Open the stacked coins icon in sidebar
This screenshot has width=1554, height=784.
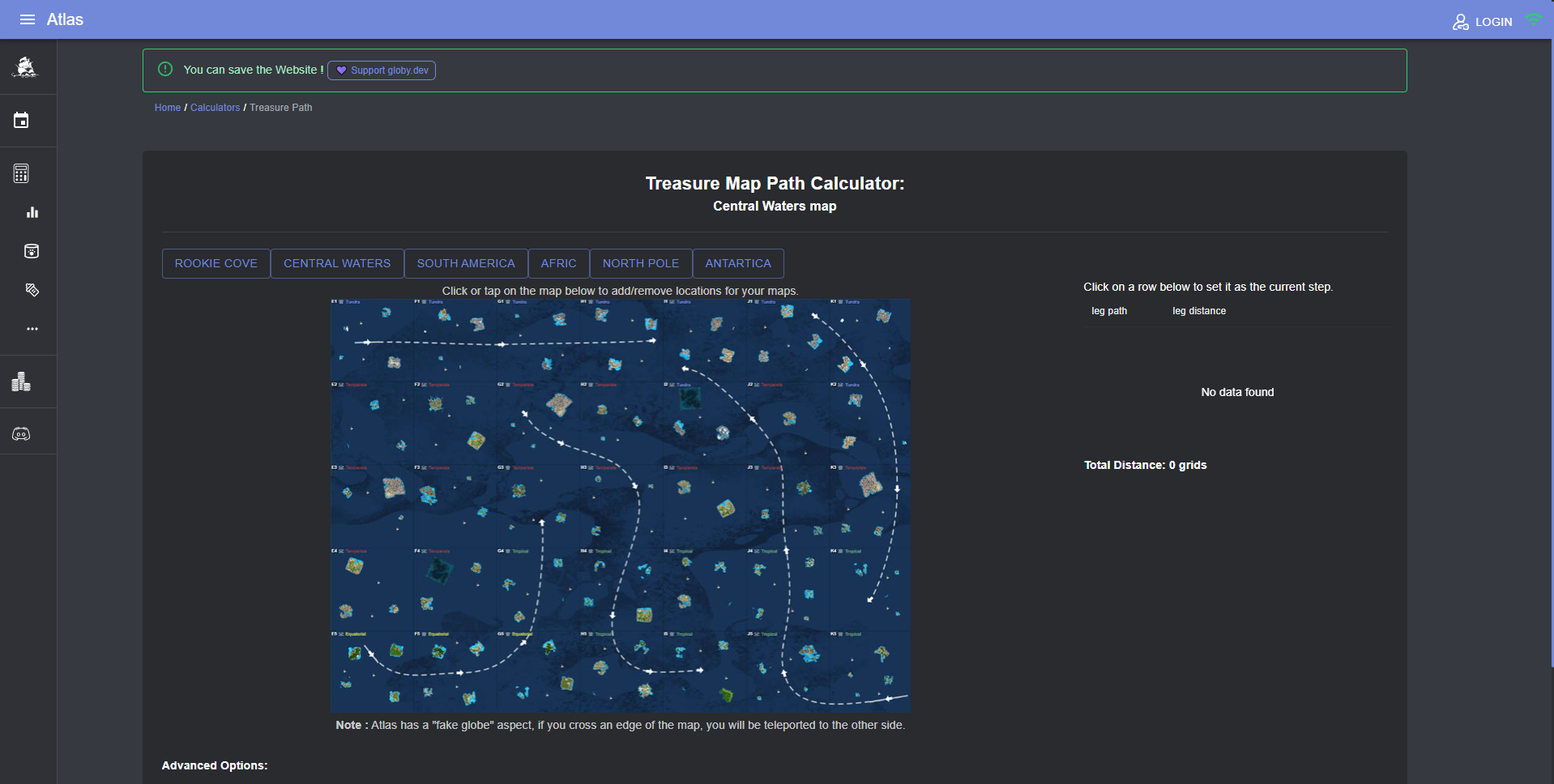click(21, 381)
